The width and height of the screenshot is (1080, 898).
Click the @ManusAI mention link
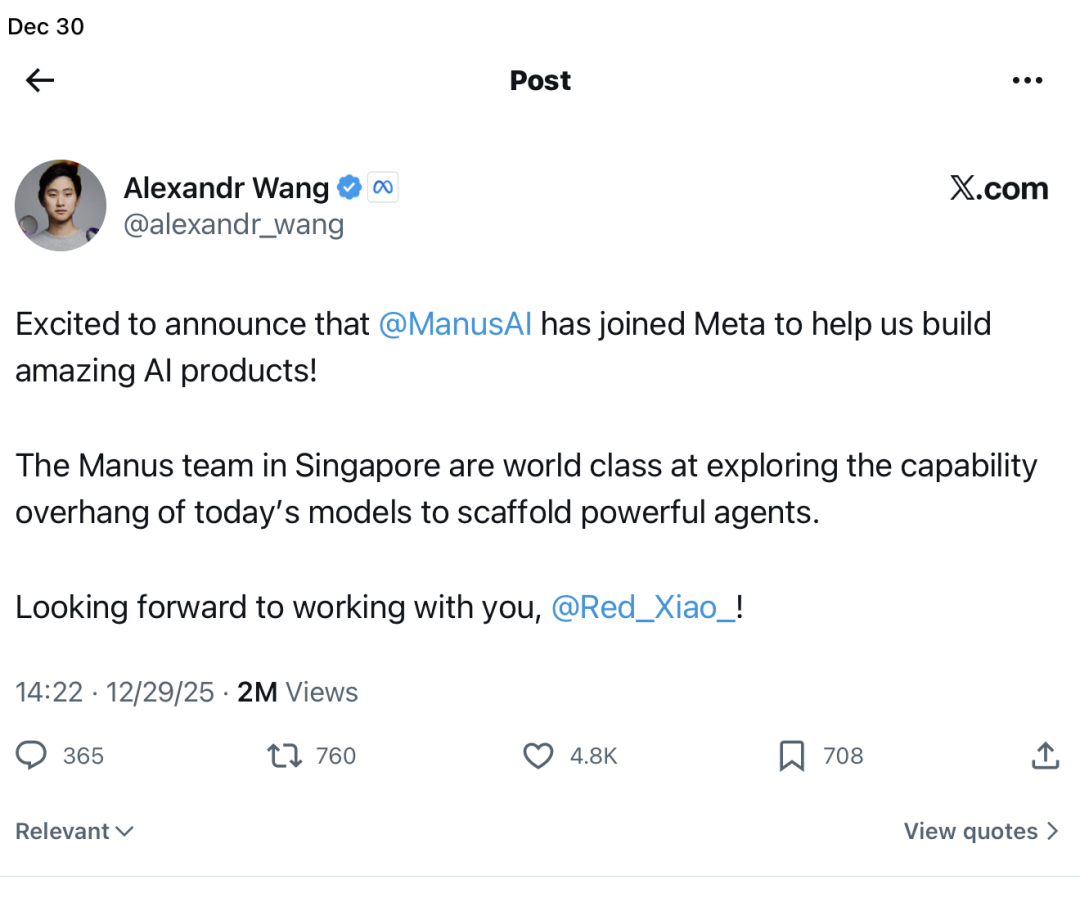point(456,324)
